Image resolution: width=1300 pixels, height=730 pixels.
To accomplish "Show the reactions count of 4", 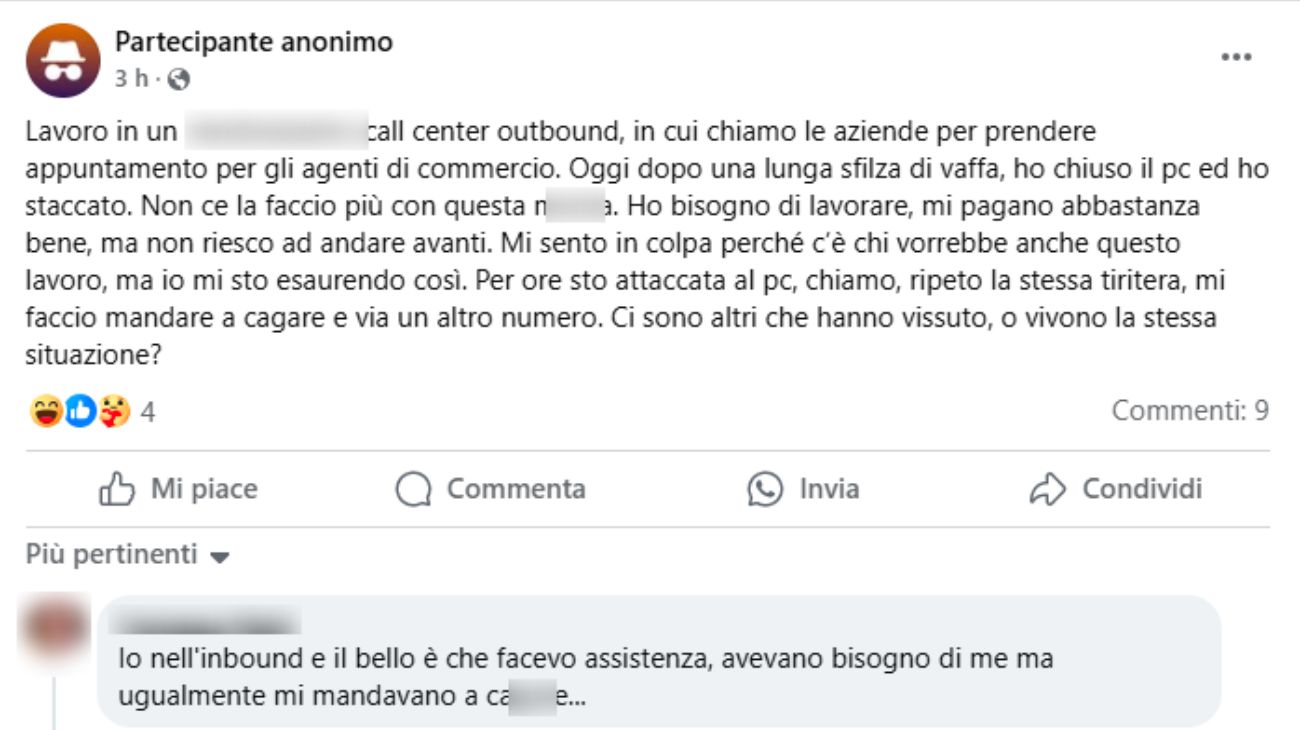I will pos(147,412).
